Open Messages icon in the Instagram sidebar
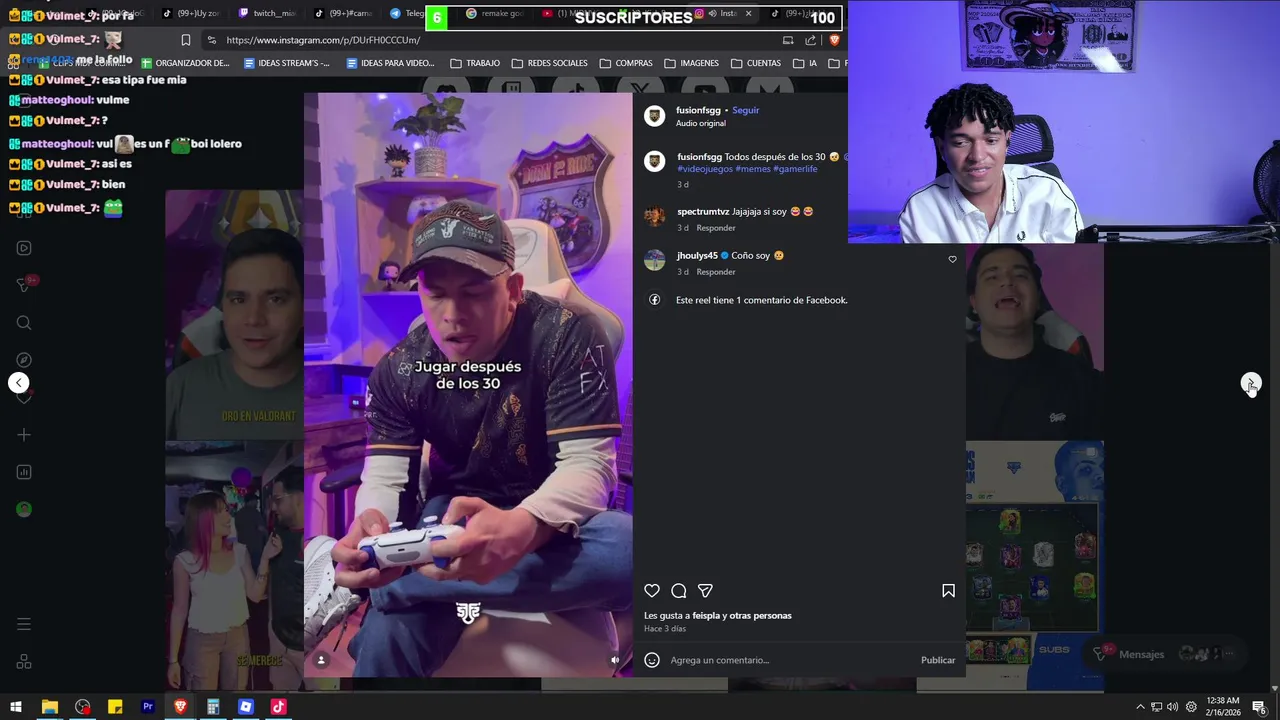1280x720 pixels. point(24,285)
